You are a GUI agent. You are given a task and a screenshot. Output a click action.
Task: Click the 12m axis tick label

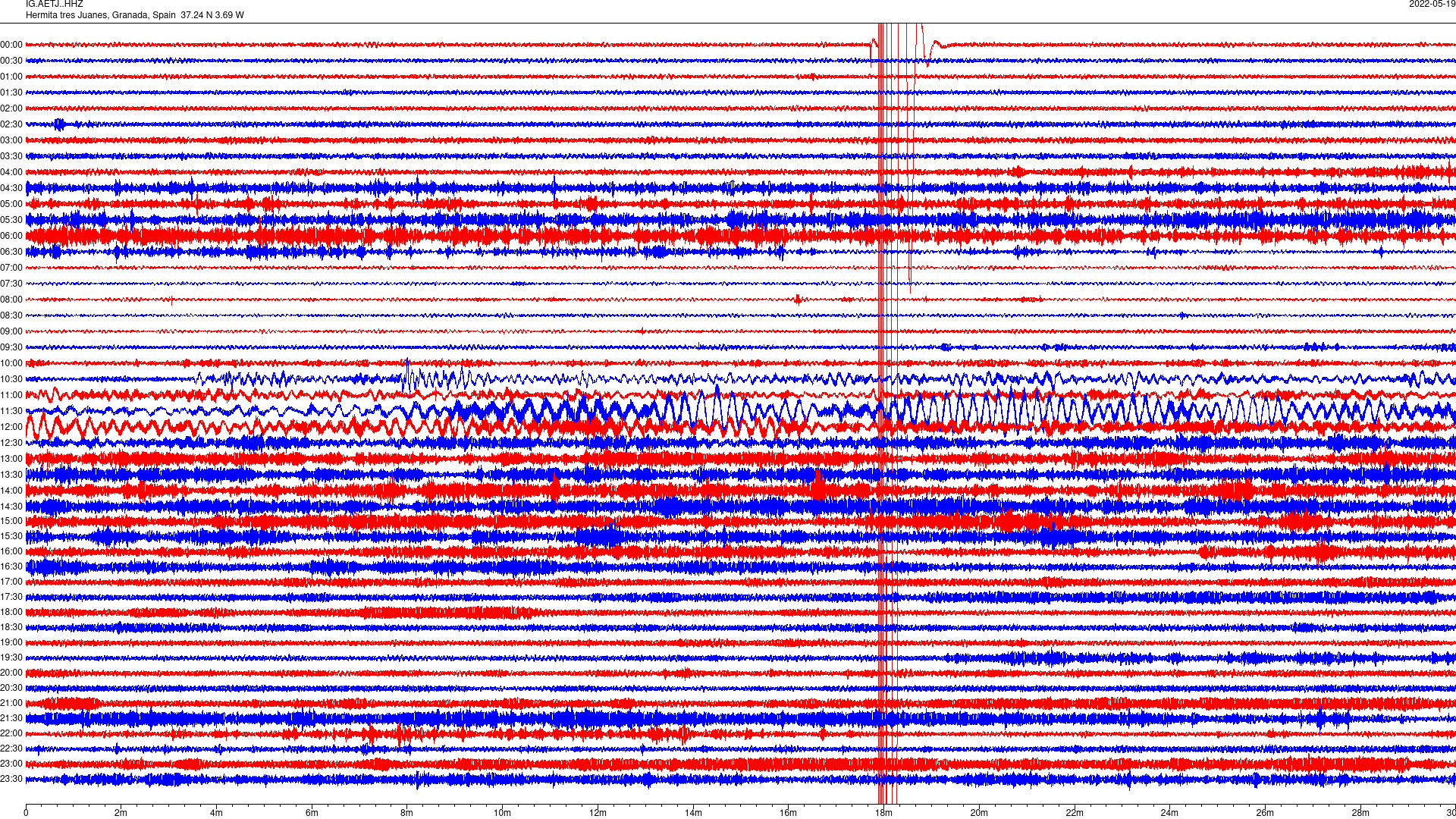[x=598, y=813]
